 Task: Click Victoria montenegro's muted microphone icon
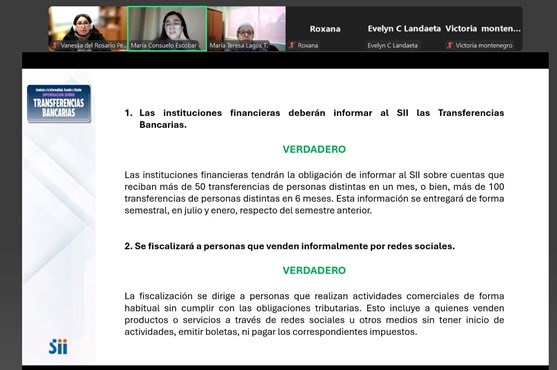pos(450,45)
